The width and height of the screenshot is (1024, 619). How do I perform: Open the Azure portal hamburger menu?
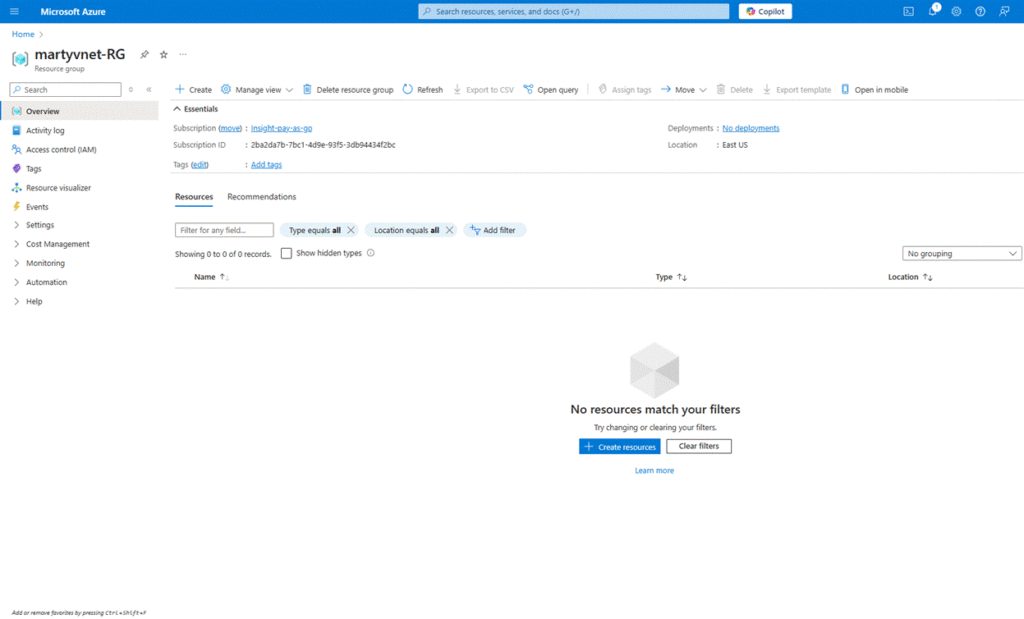[14, 11]
